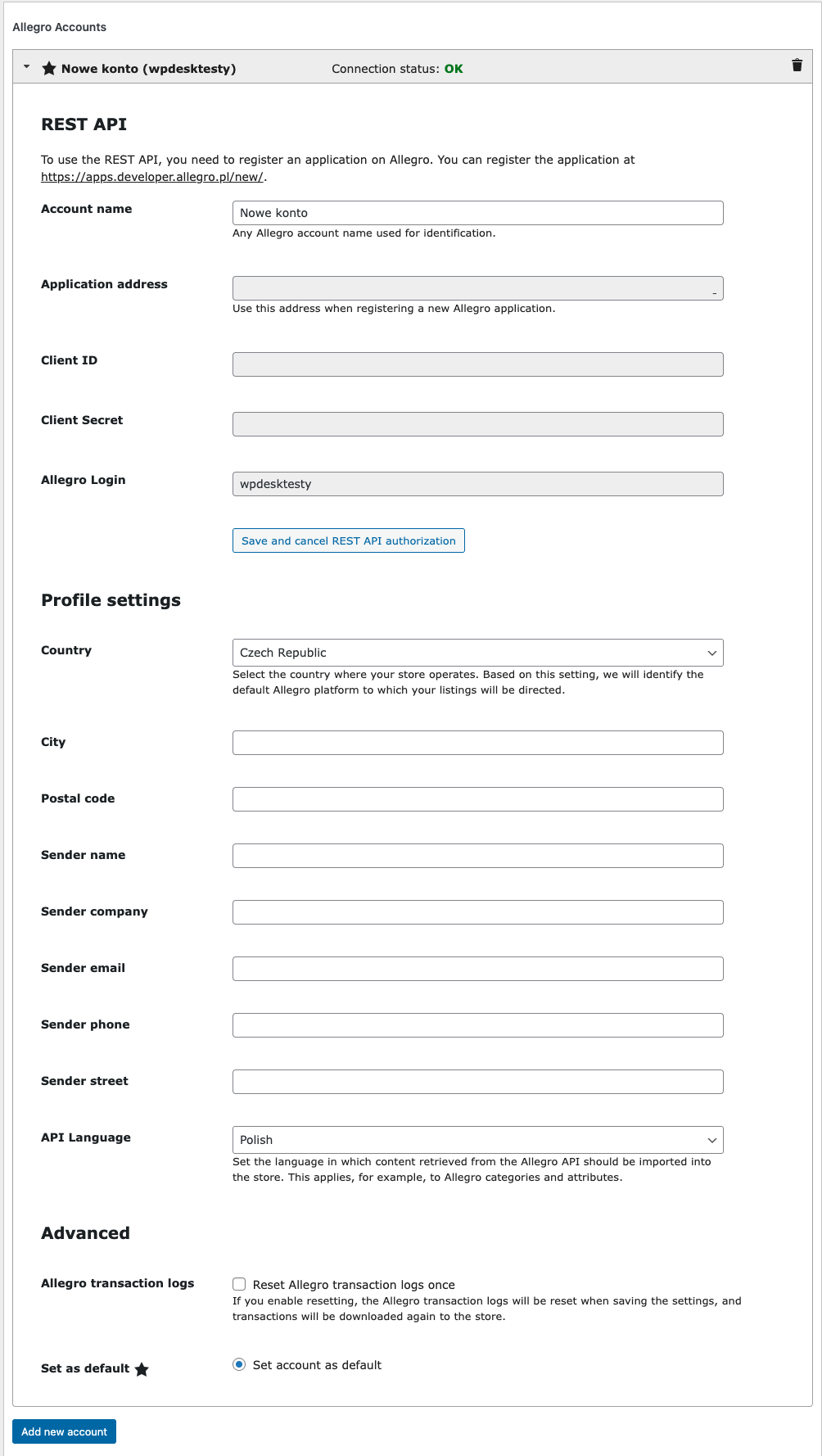Click the Sender street input field
The width and height of the screenshot is (822, 1456).
point(477,1081)
